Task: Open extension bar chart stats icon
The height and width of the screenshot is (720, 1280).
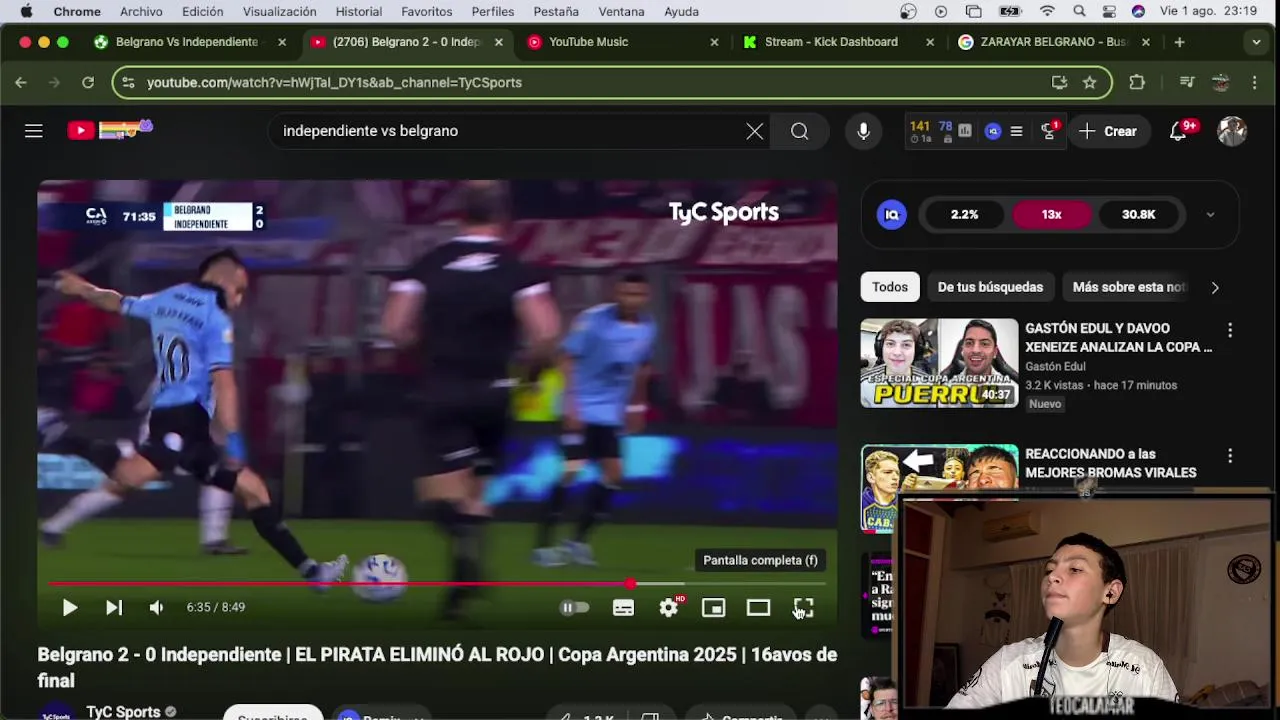Action: pyautogui.click(x=965, y=131)
